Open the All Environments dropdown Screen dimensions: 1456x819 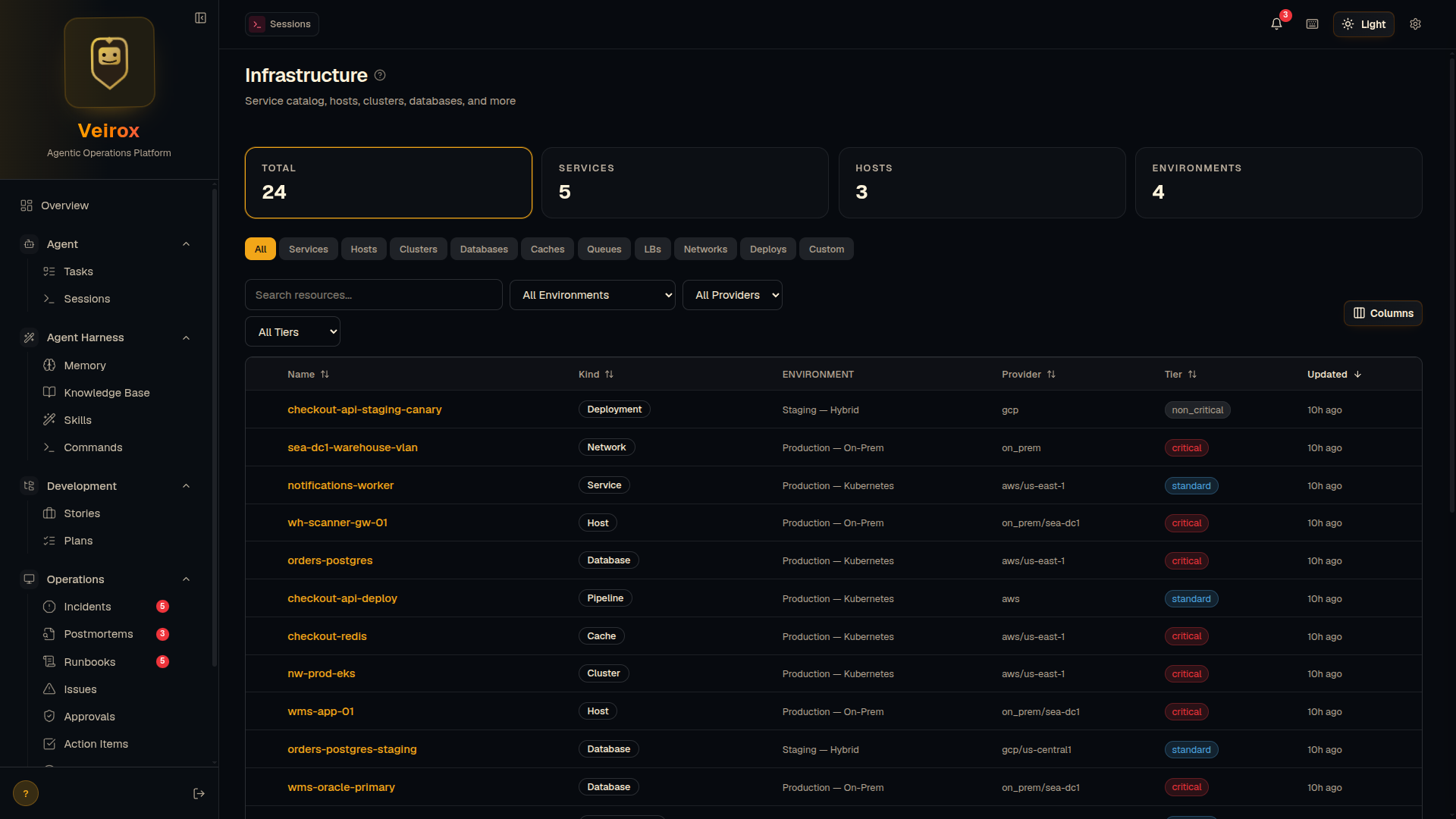[592, 295]
